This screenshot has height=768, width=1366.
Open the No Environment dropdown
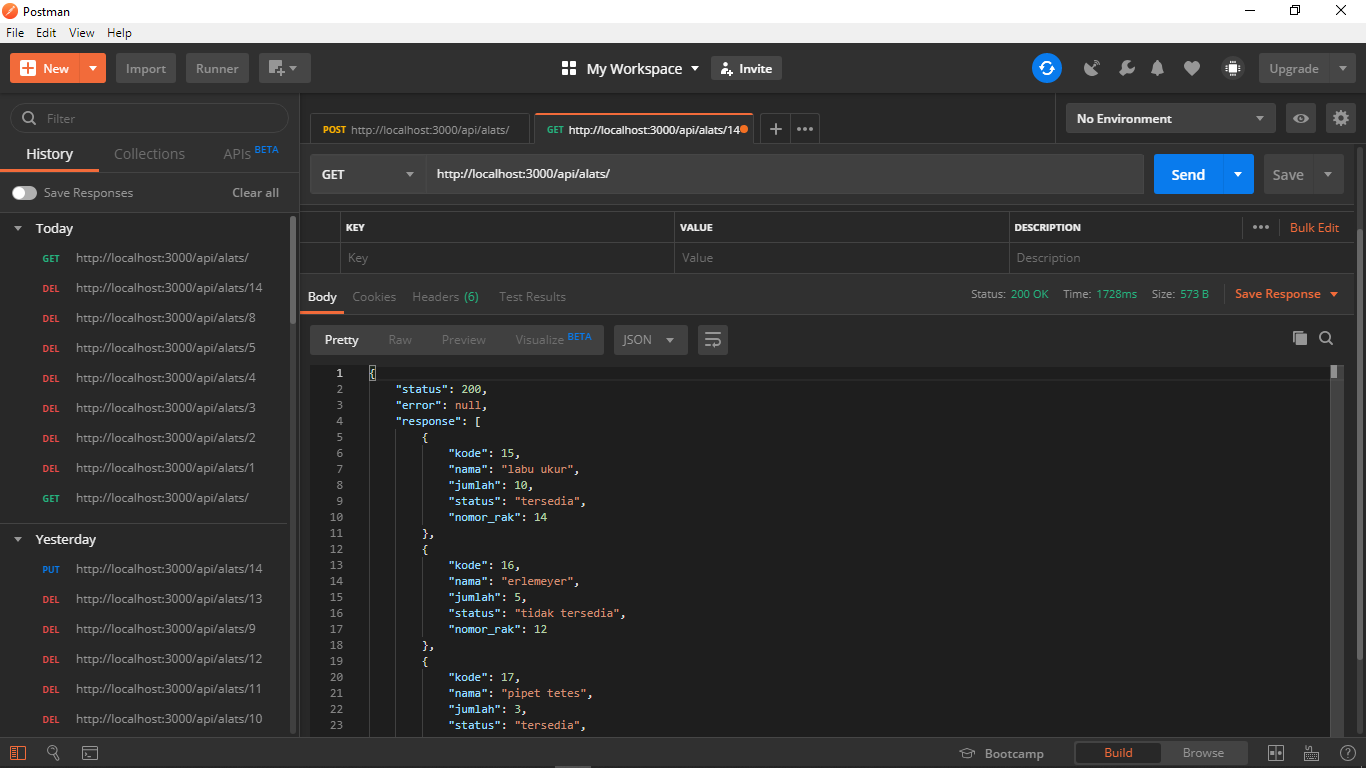pyautogui.click(x=1169, y=118)
